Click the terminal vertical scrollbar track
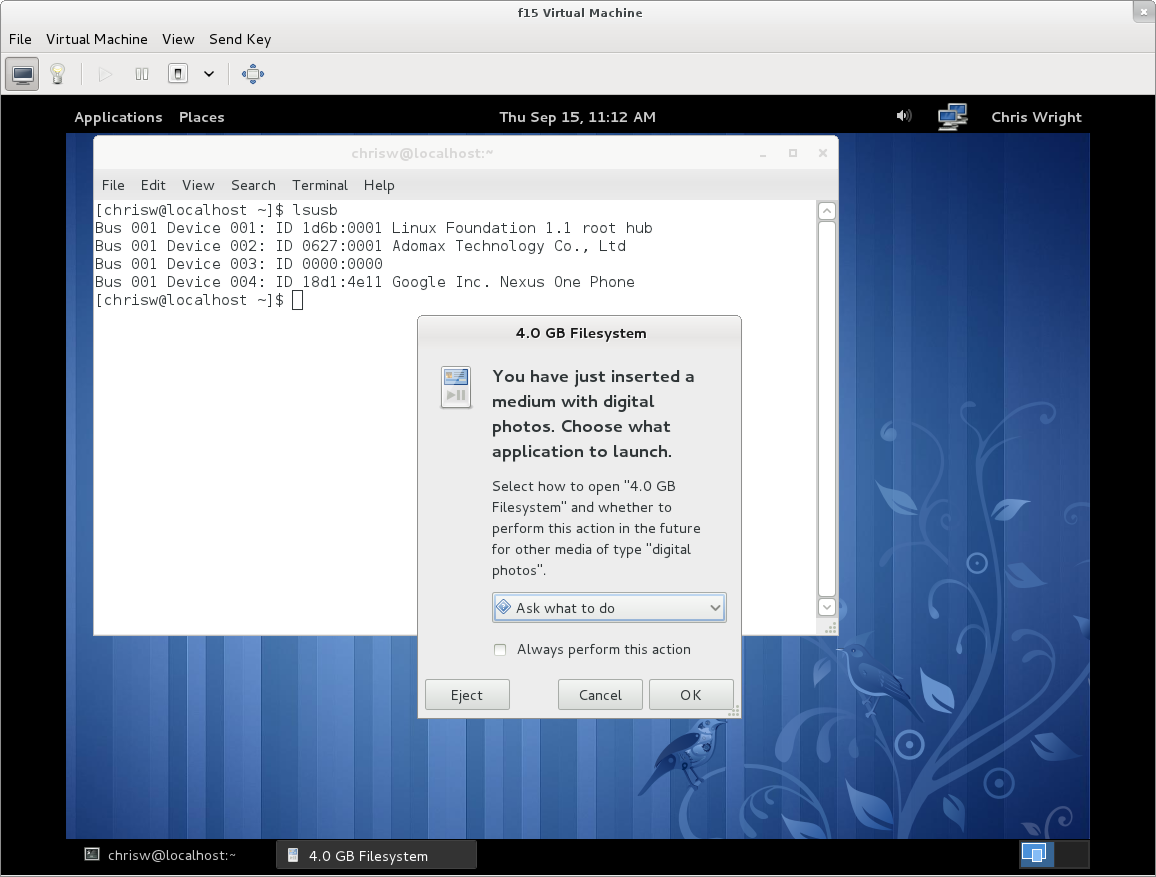 [x=826, y=409]
